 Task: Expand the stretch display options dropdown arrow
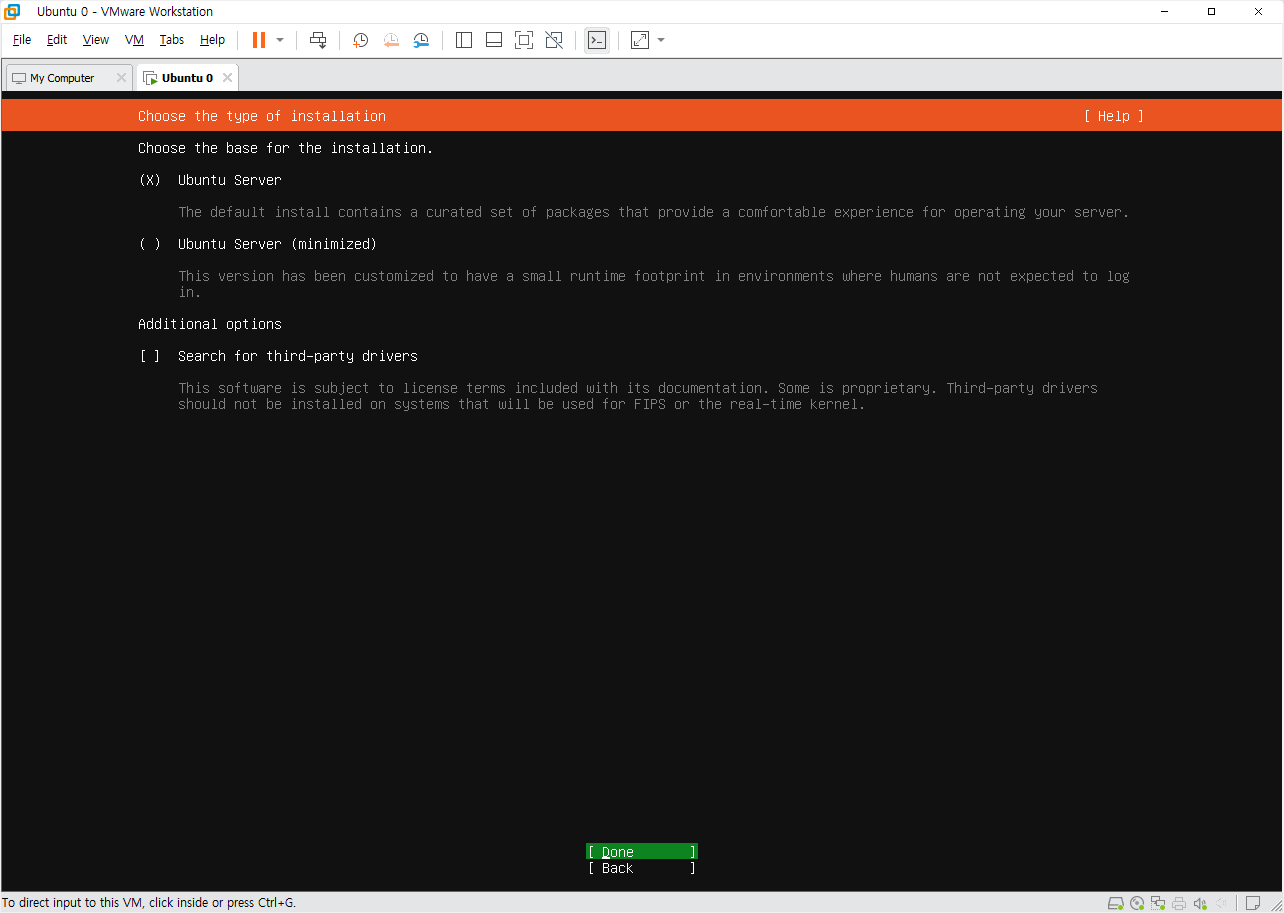tap(661, 40)
